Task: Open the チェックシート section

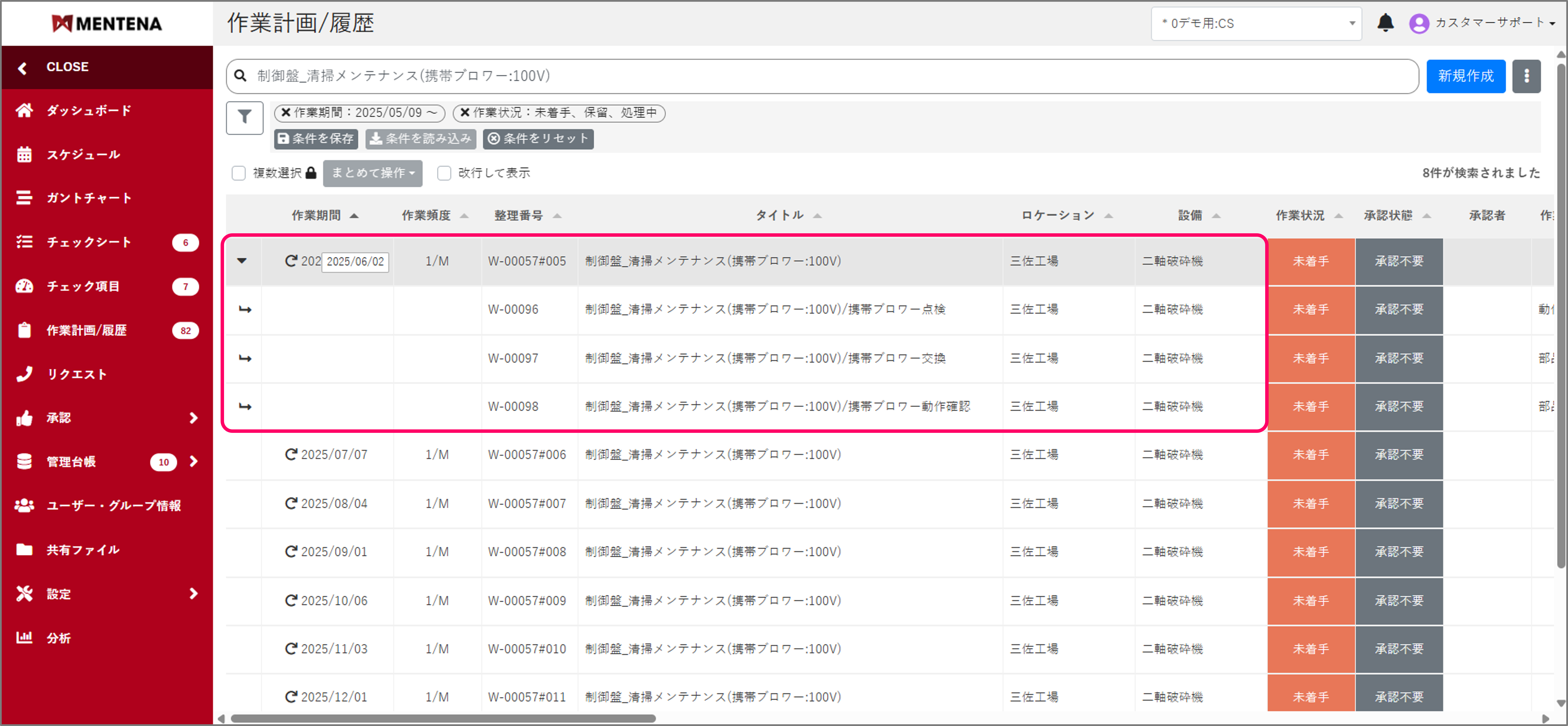Action: click(x=24, y=242)
